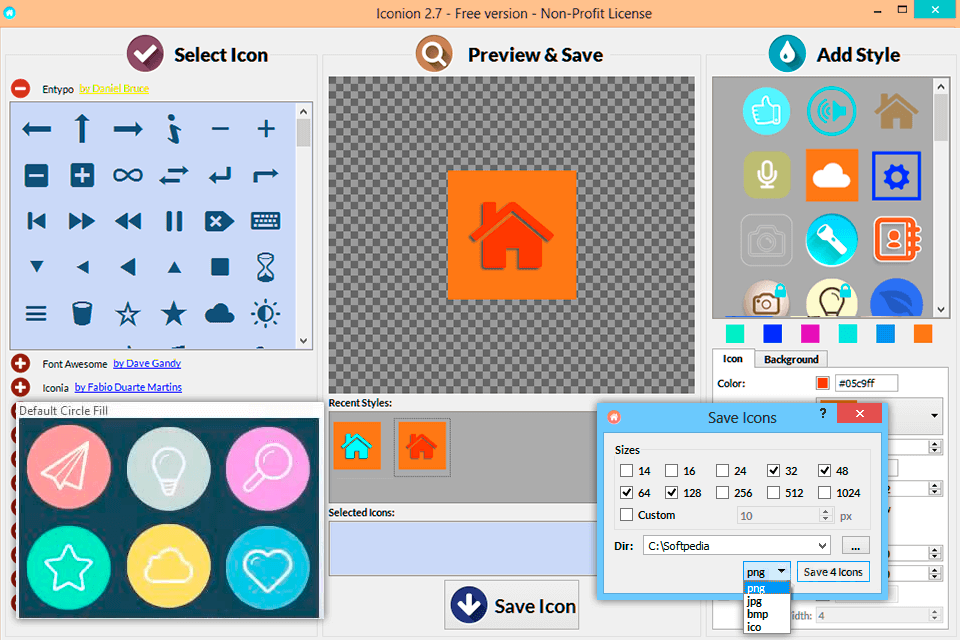
Task: Click the Save 4 Icons button
Action: coord(833,572)
